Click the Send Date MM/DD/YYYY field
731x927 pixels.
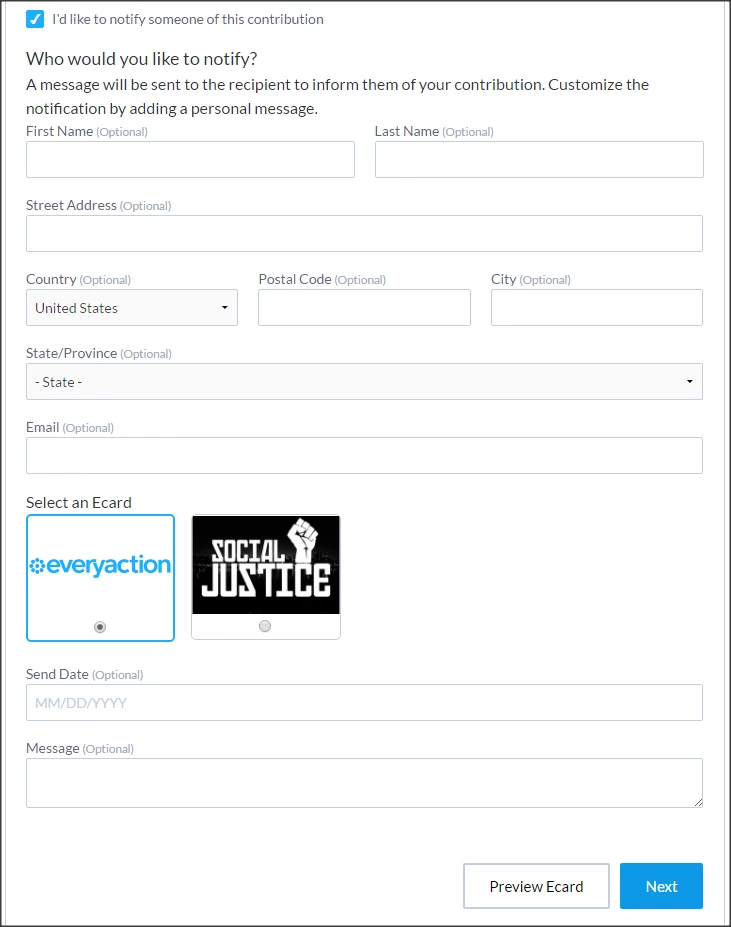coord(364,703)
